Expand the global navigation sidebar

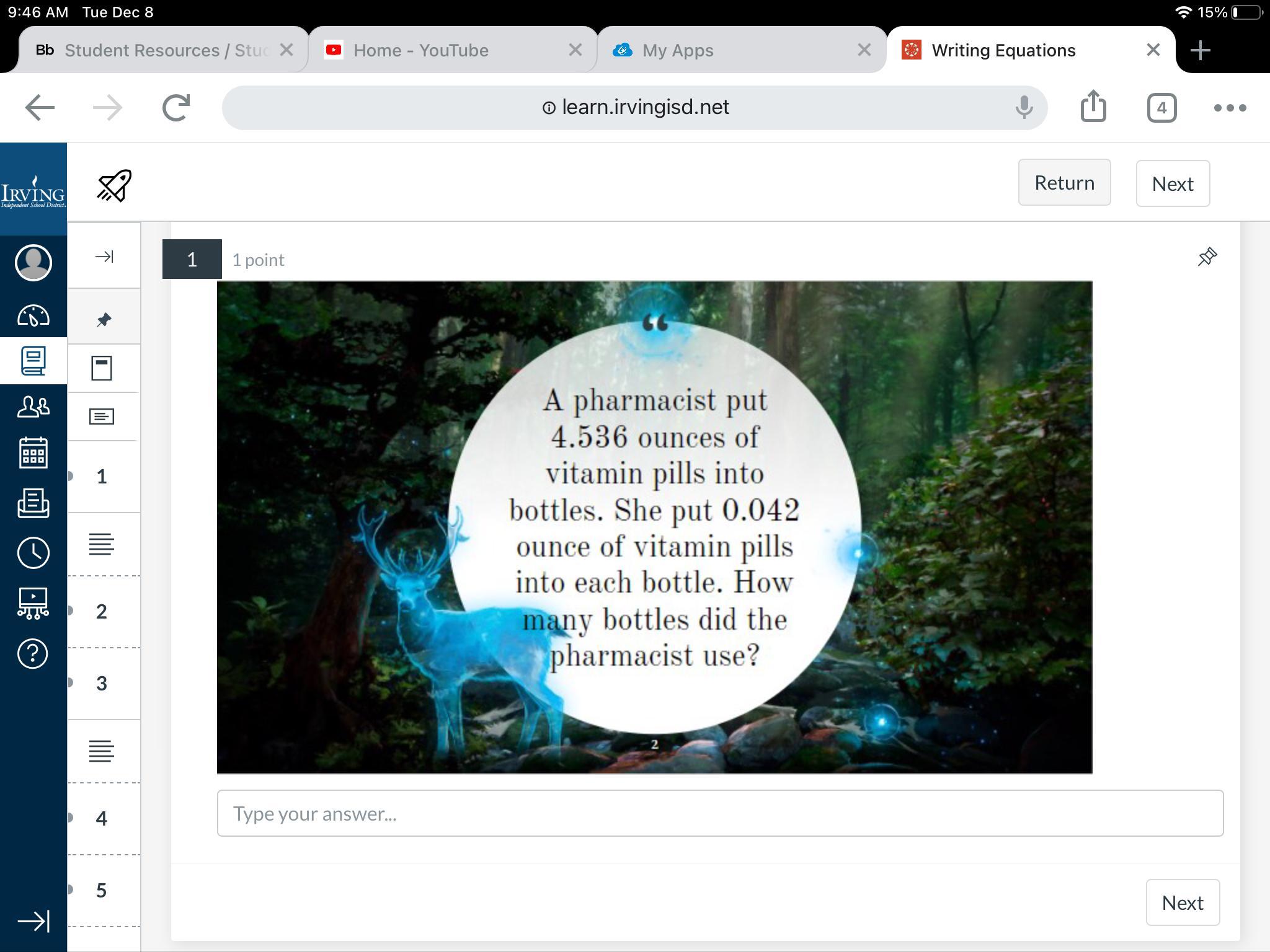point(33,921)
